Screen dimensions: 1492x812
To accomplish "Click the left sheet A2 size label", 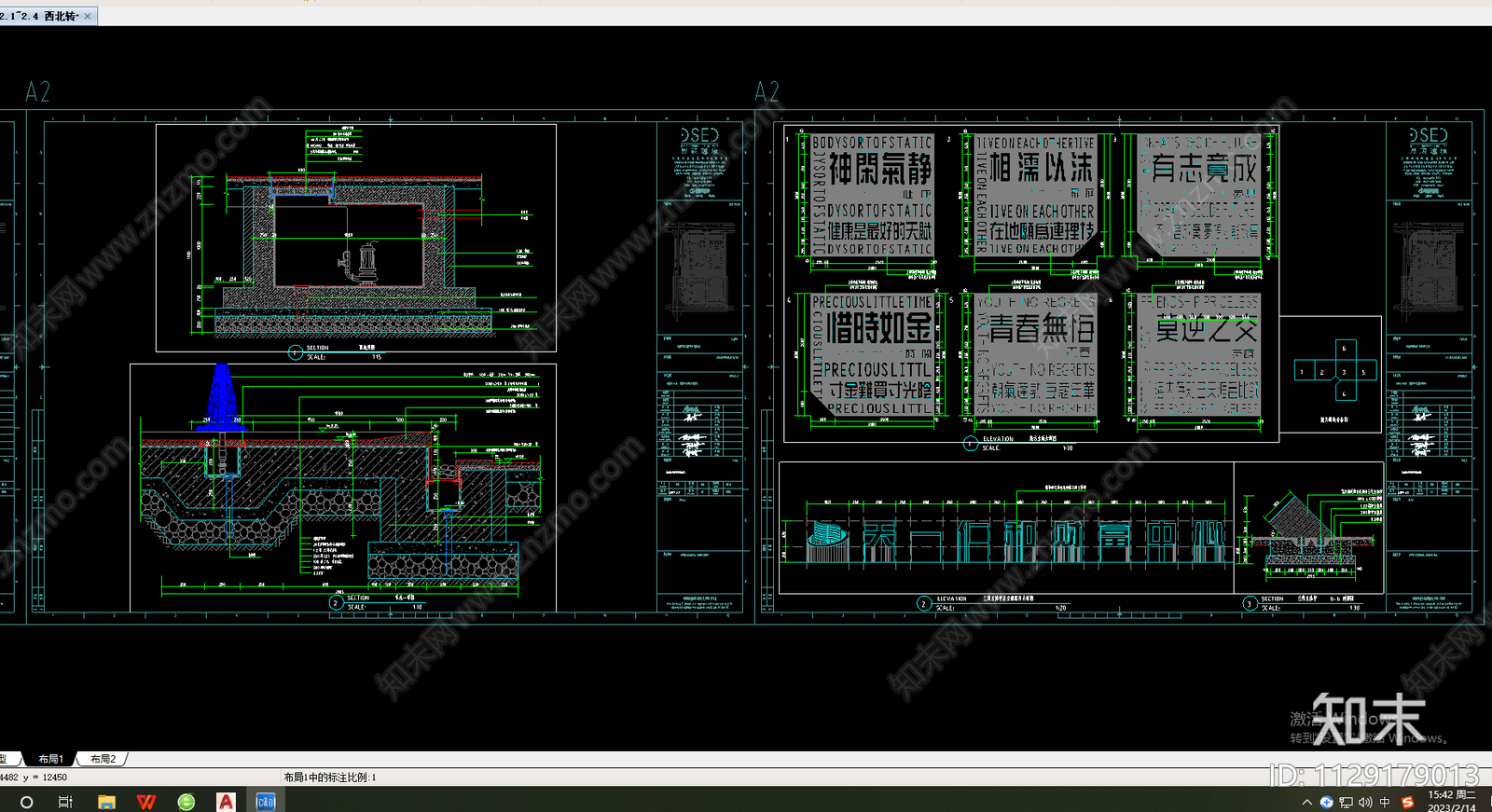I will click(37, 91).
